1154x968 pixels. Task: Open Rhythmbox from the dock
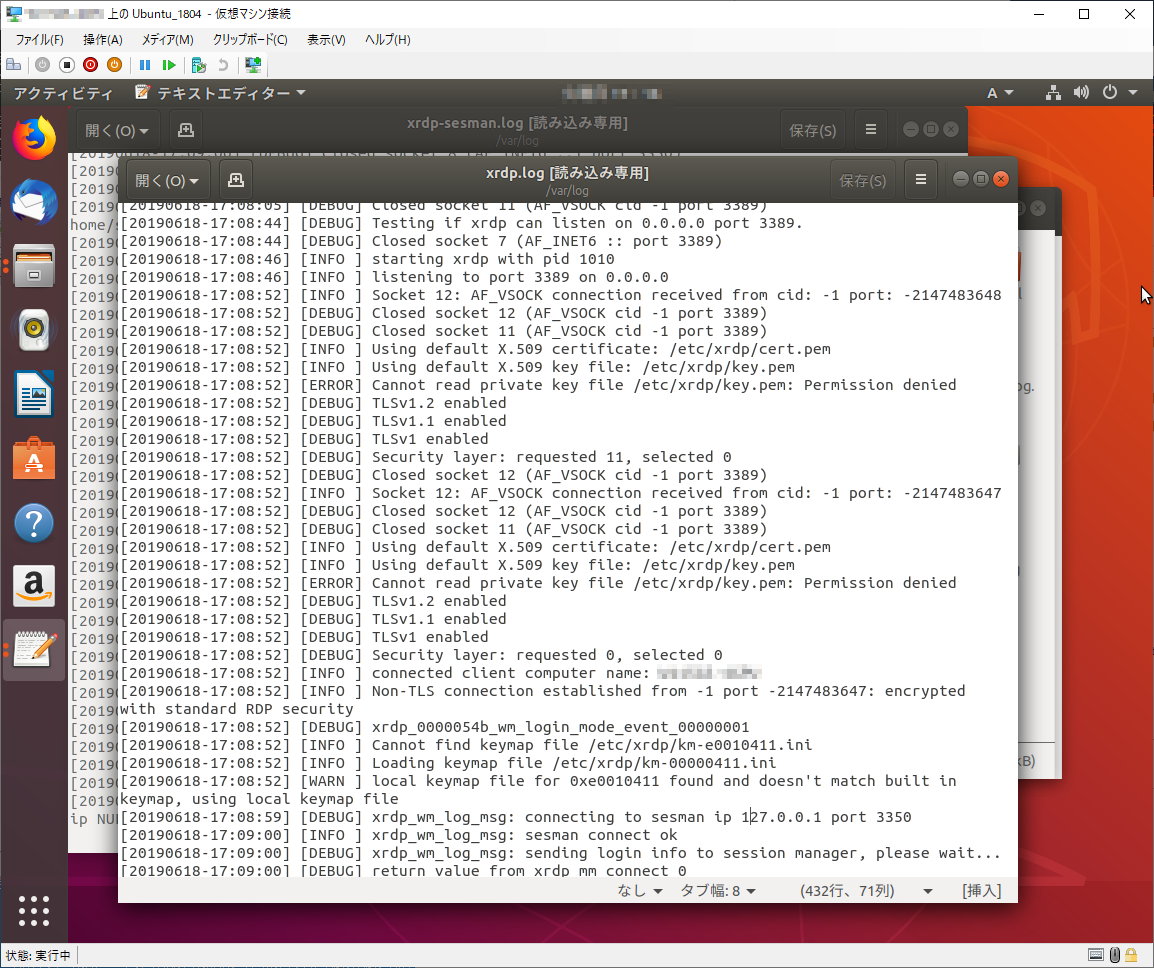coord(34,330)
